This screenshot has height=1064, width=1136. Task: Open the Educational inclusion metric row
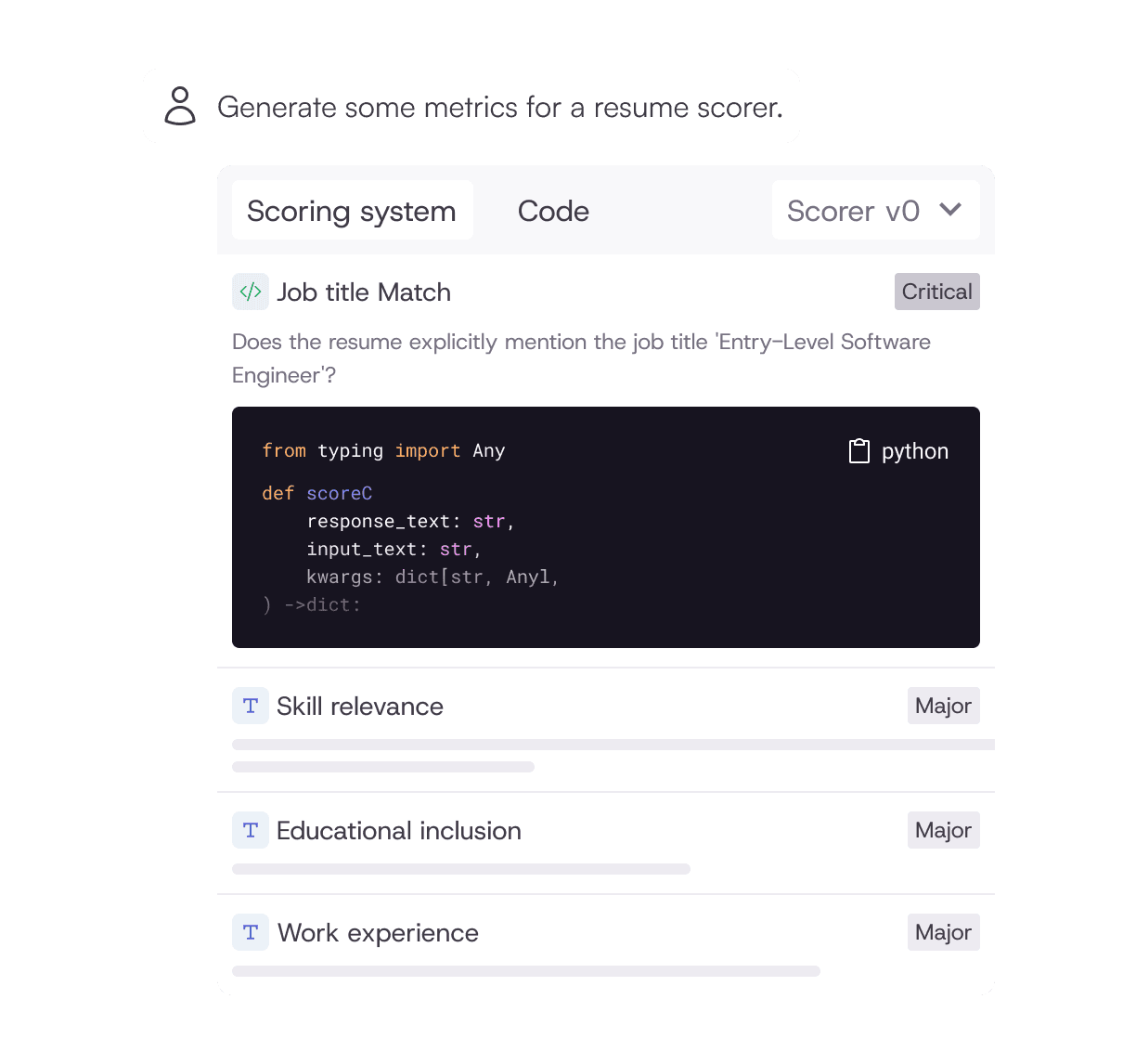click(x=399, y=830)
